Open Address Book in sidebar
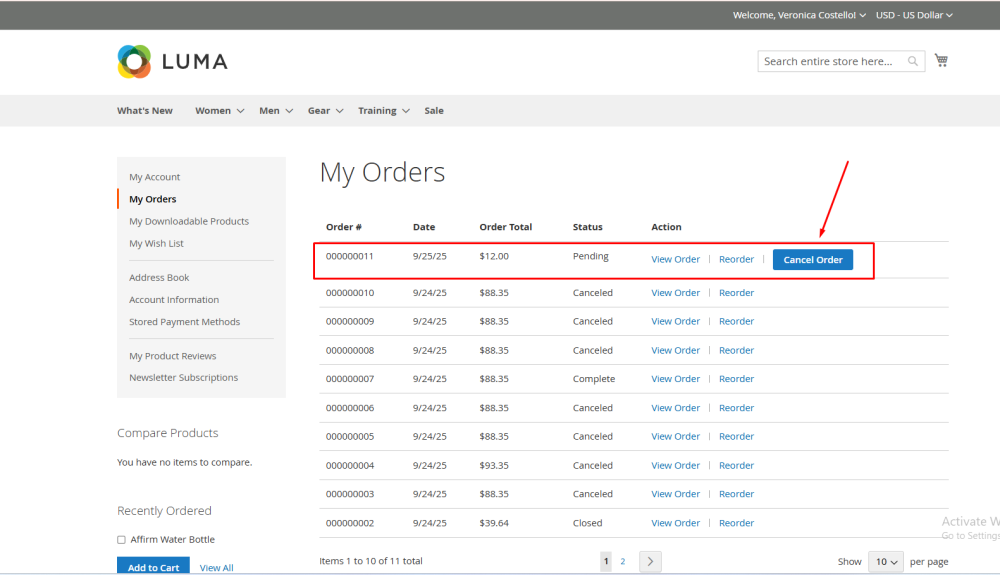This screenshot has width=1000, height=575. click(x=159, y=278)
